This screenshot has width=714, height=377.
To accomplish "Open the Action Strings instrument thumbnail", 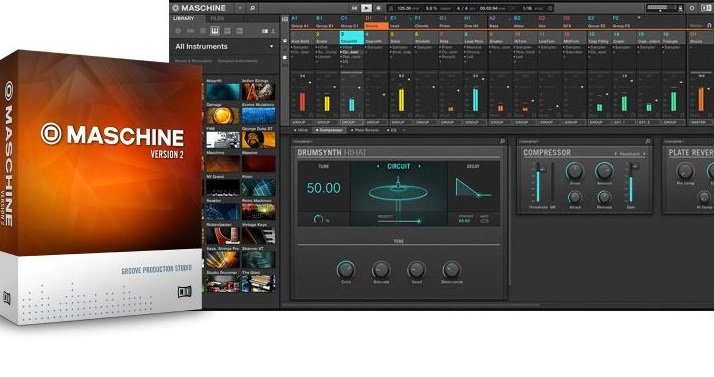I will pyautogui.click(x=258, y=92).
